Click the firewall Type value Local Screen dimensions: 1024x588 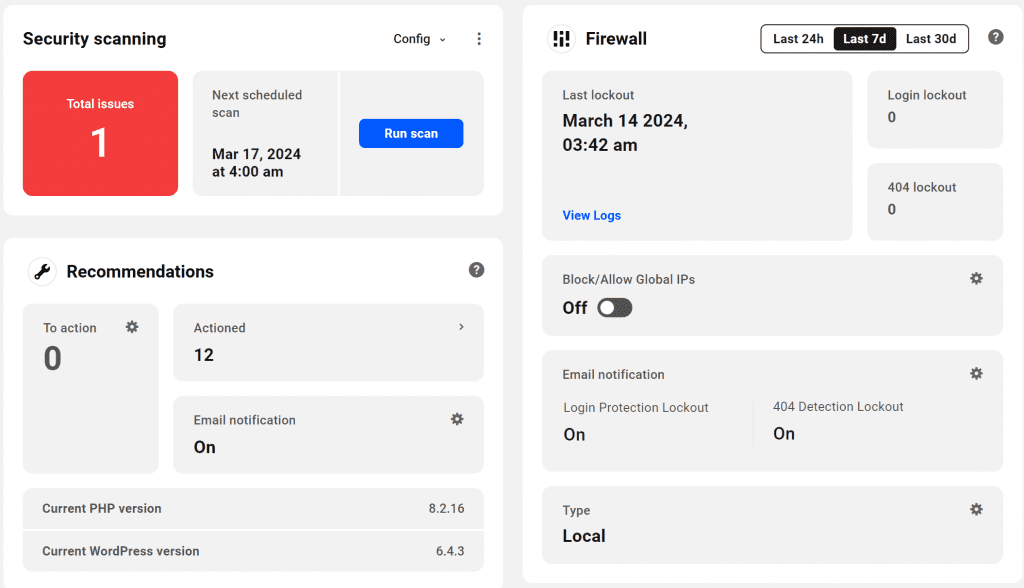(x=584, y=536)
